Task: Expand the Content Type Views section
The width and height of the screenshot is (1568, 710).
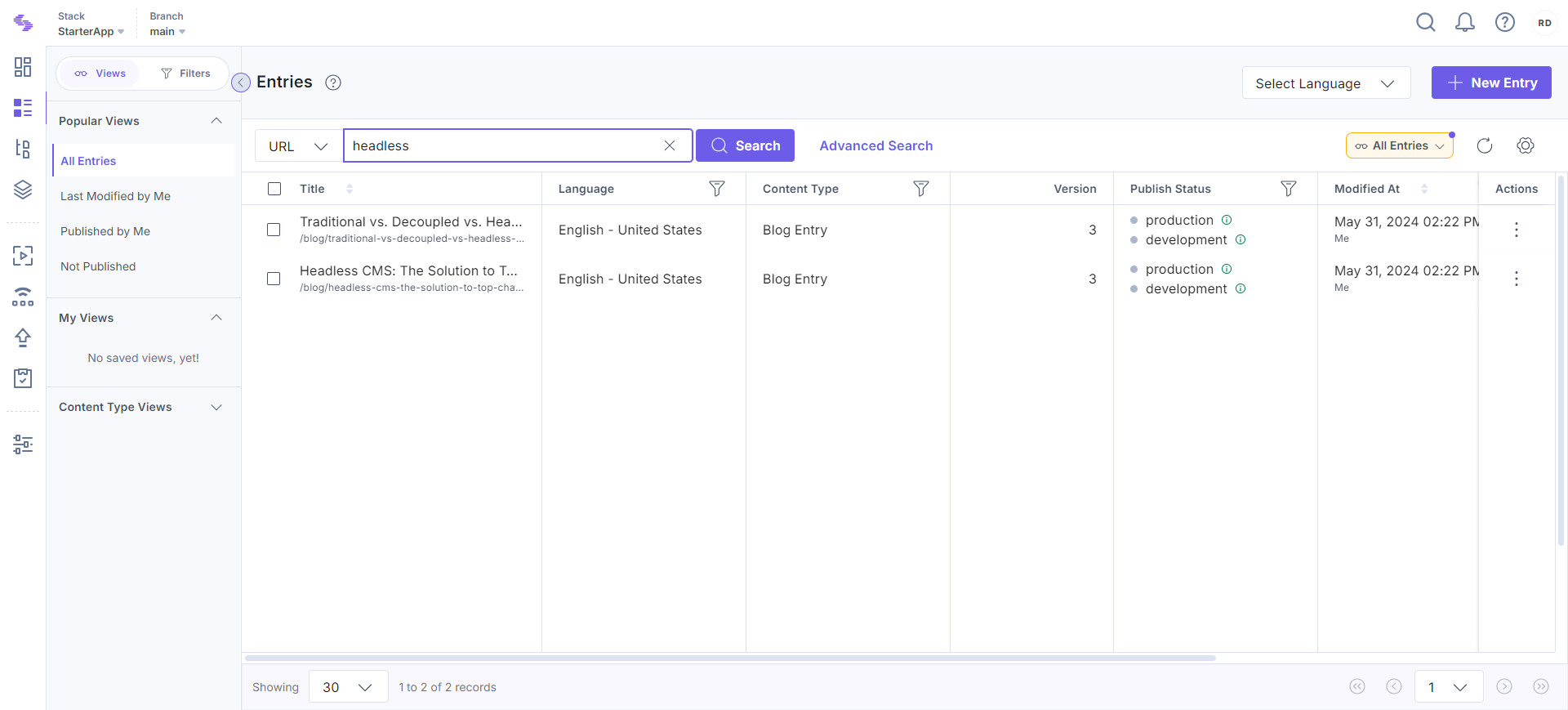Action: point(216,407)
